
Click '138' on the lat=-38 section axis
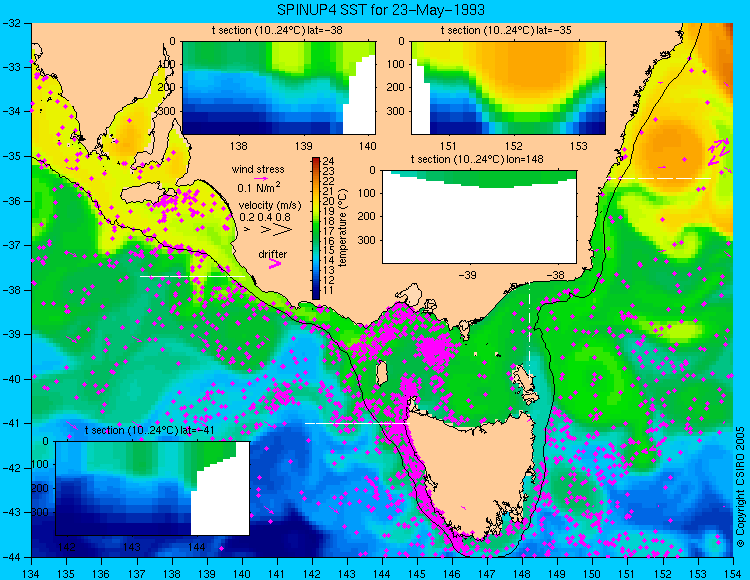click(x=239, y=146)
